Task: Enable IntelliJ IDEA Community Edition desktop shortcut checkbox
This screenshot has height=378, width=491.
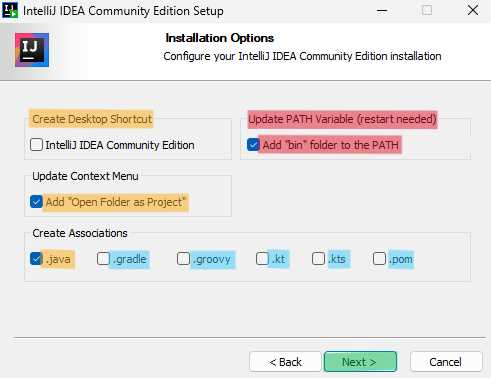Action: point(36,145)
